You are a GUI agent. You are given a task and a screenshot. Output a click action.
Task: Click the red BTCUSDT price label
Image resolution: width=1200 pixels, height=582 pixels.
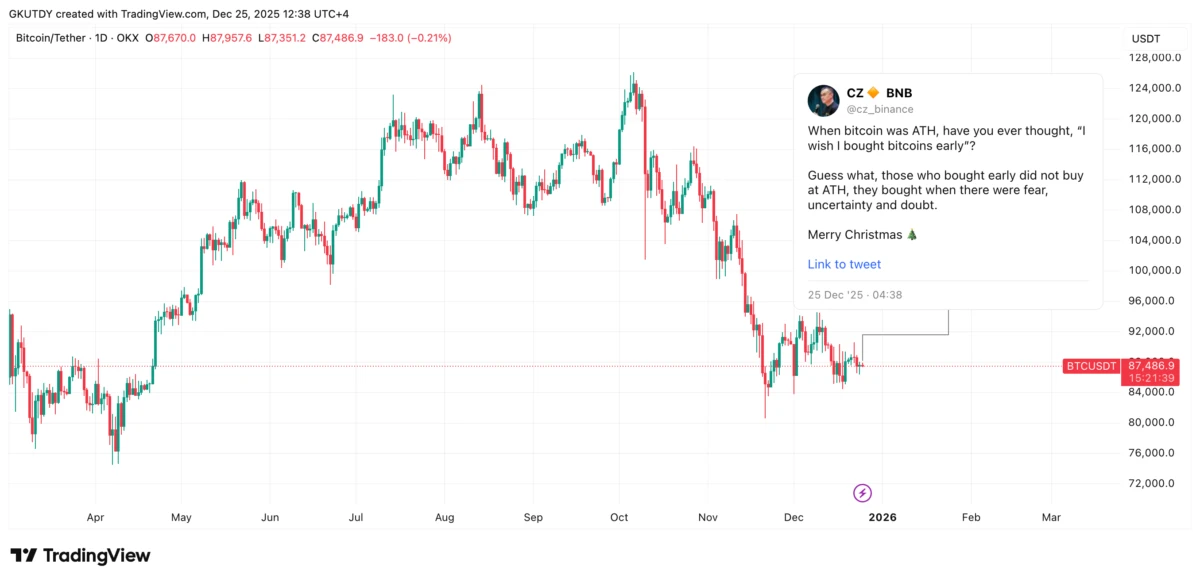(x=1090, y=367)
